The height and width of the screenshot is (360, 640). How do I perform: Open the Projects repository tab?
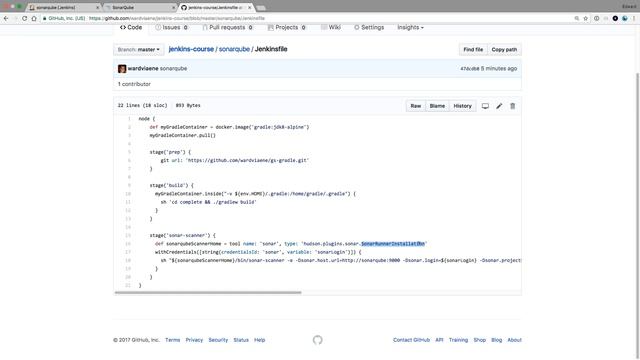tap(287, 27)
